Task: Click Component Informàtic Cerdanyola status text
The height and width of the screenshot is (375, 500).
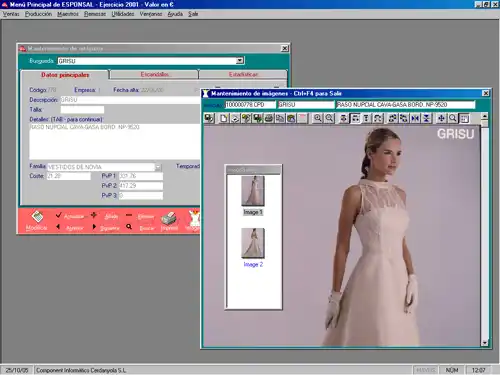Action: click(x=81, y=370)
